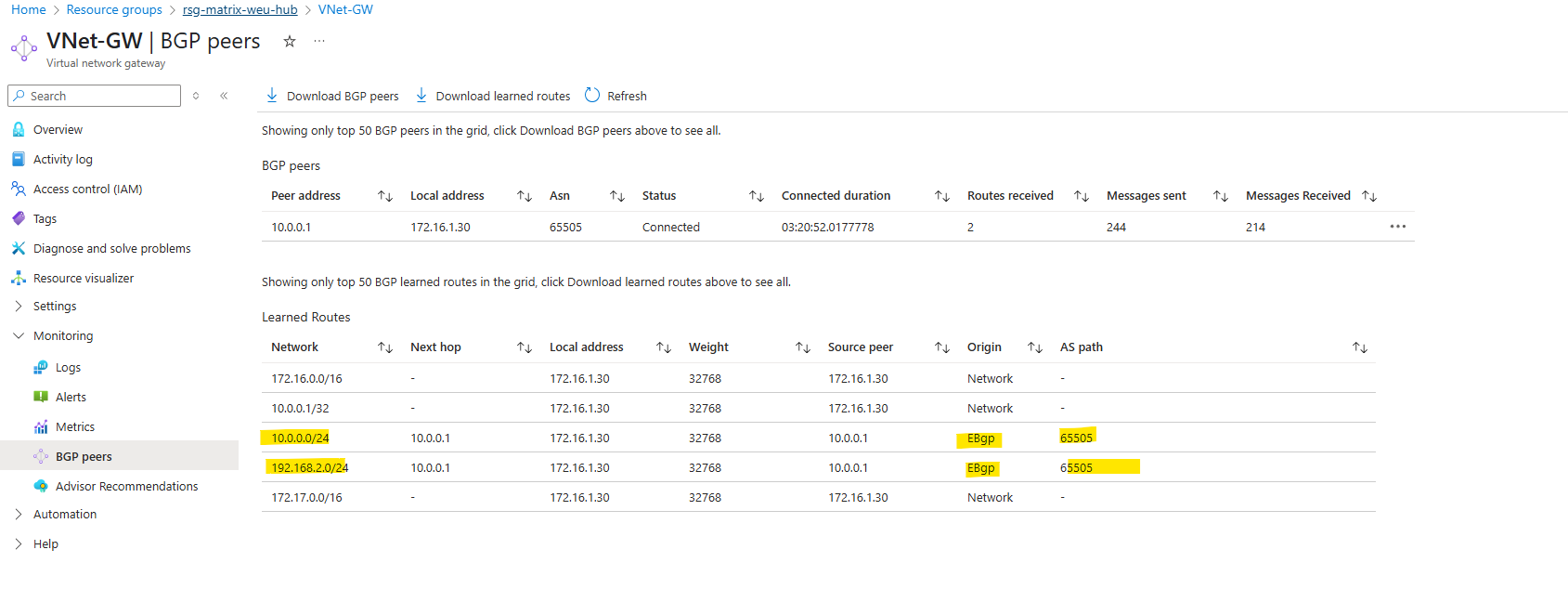Screen dimensions: 1568x602
Task: Select the 172.16.0.0/16 network cell
Action: click(306, 378)
